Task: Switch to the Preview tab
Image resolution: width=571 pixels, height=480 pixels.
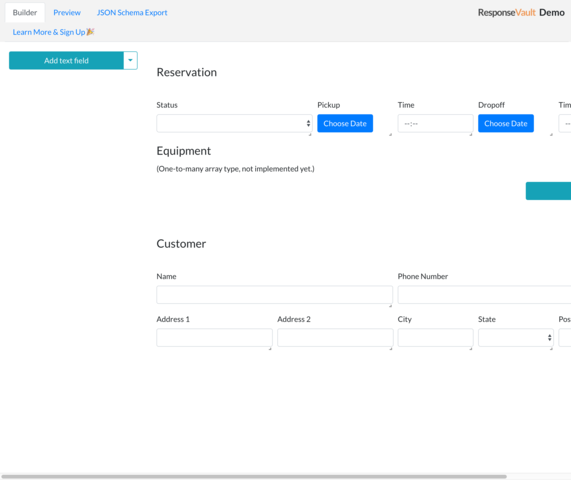Action: pyautogui.click(x=67, y=13)
